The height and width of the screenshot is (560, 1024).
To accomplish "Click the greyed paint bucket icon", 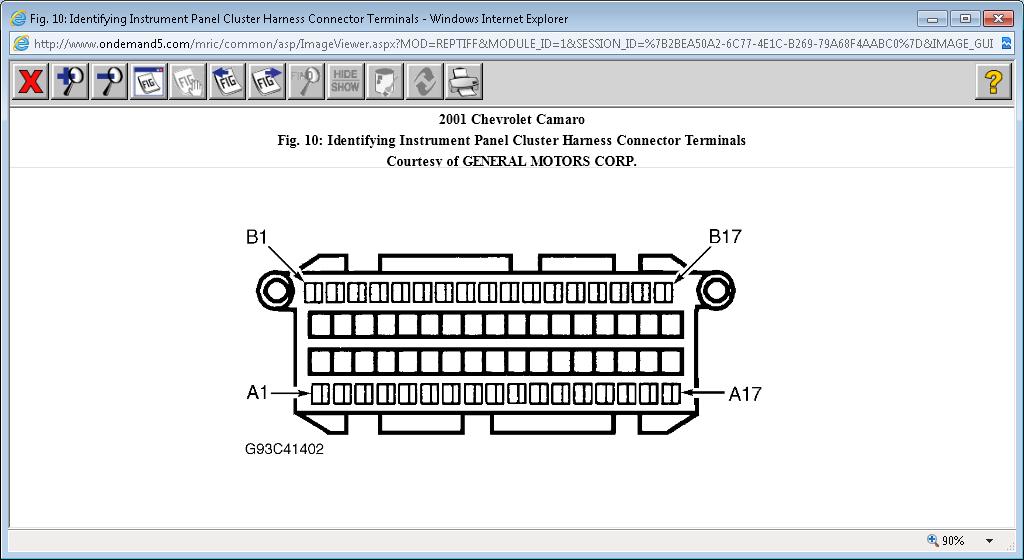I will 385,82.
